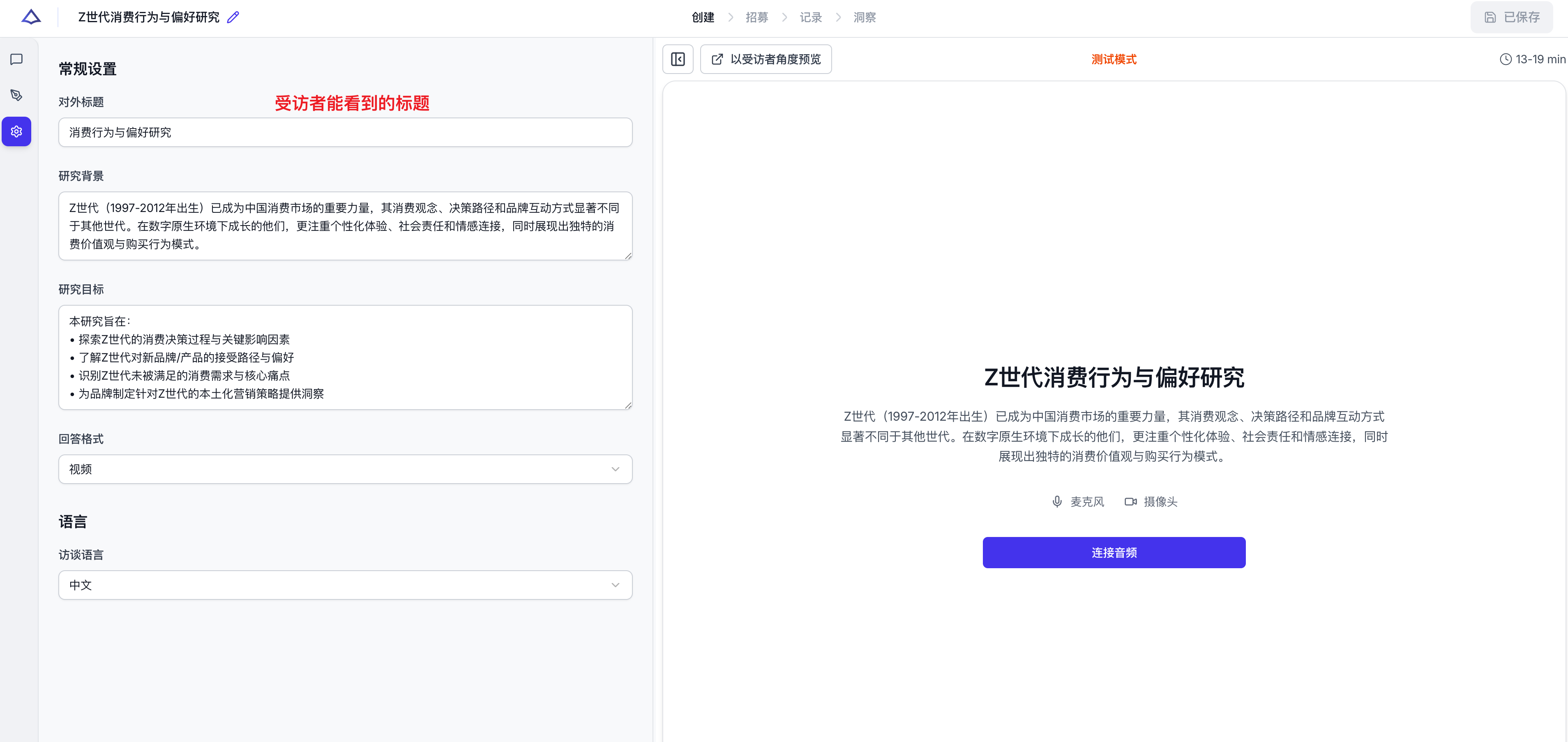
Task: Click the app logo icon
Action: [31, 17]
